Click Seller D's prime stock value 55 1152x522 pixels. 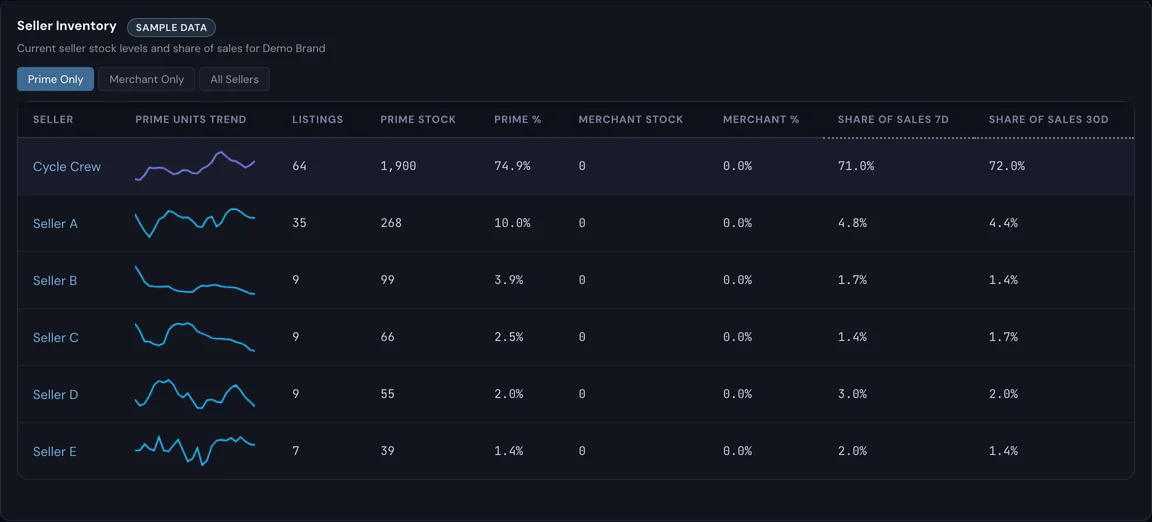pyautogui.click(x=387, y=394)
